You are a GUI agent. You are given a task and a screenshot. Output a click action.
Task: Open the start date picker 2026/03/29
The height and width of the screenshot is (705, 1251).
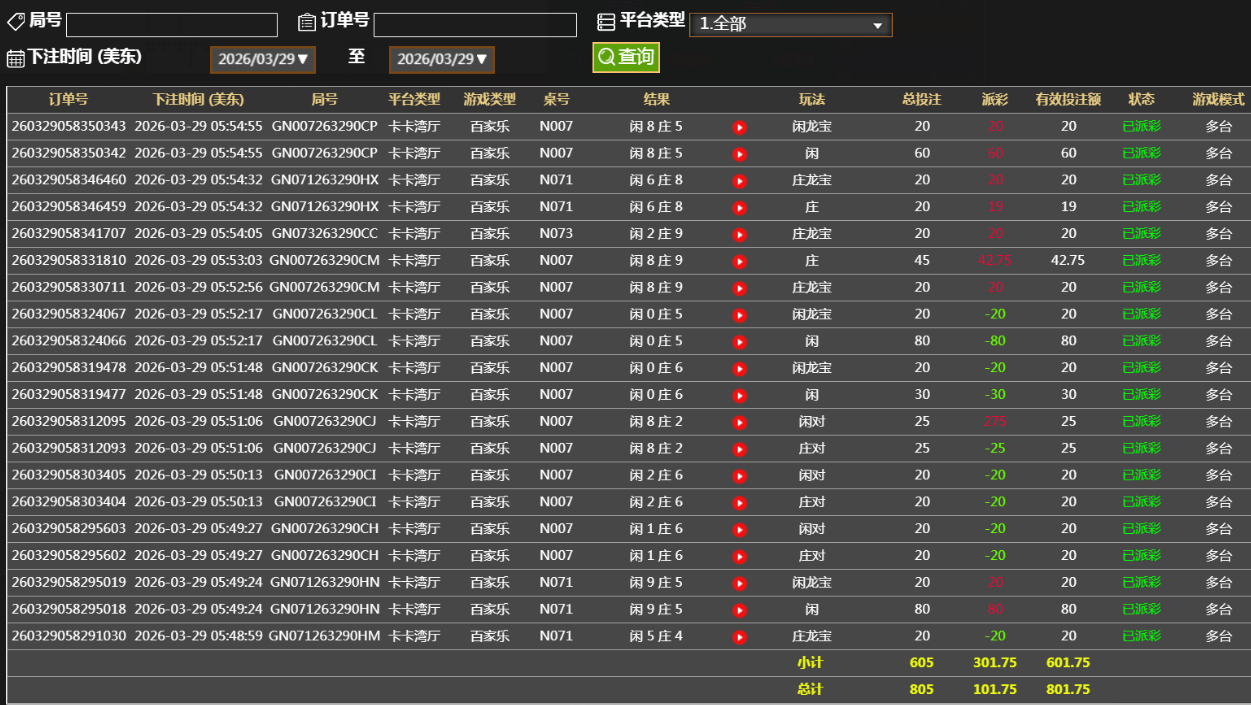coord(263,59)
